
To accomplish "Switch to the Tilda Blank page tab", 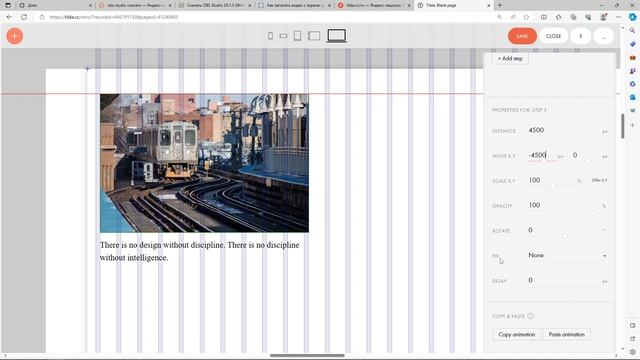I will 453,5.
